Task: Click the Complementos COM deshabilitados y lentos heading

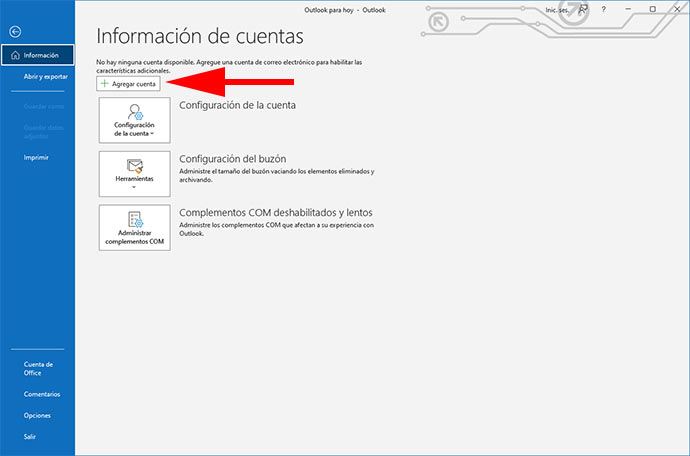Action: point(275,213)
